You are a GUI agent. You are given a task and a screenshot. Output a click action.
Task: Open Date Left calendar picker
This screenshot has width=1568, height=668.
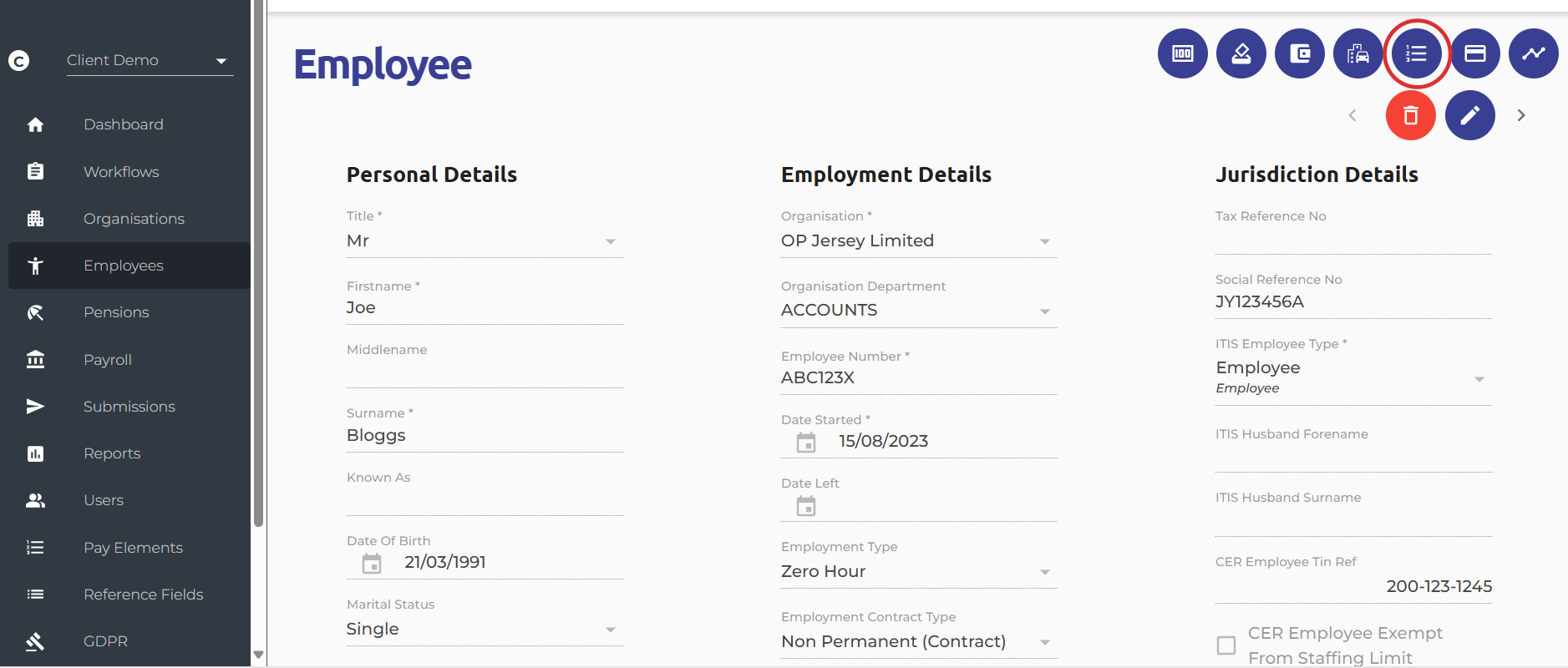pyautogui.click(x=806, y=506)
